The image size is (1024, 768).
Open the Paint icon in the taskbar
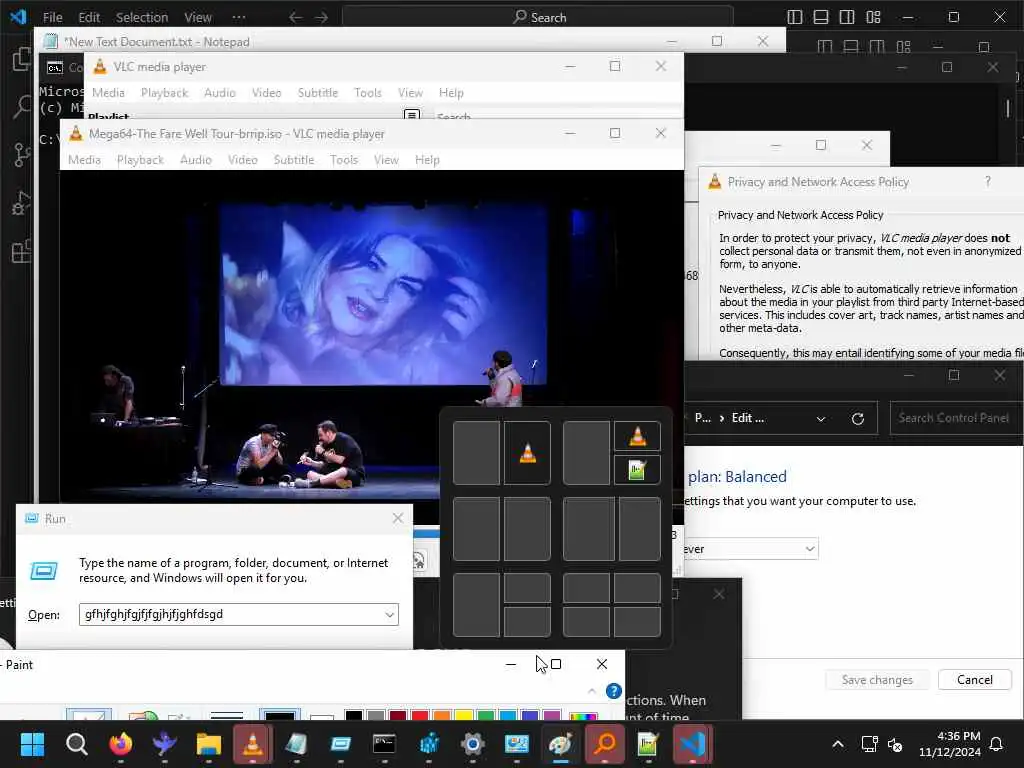click(560, 744)
